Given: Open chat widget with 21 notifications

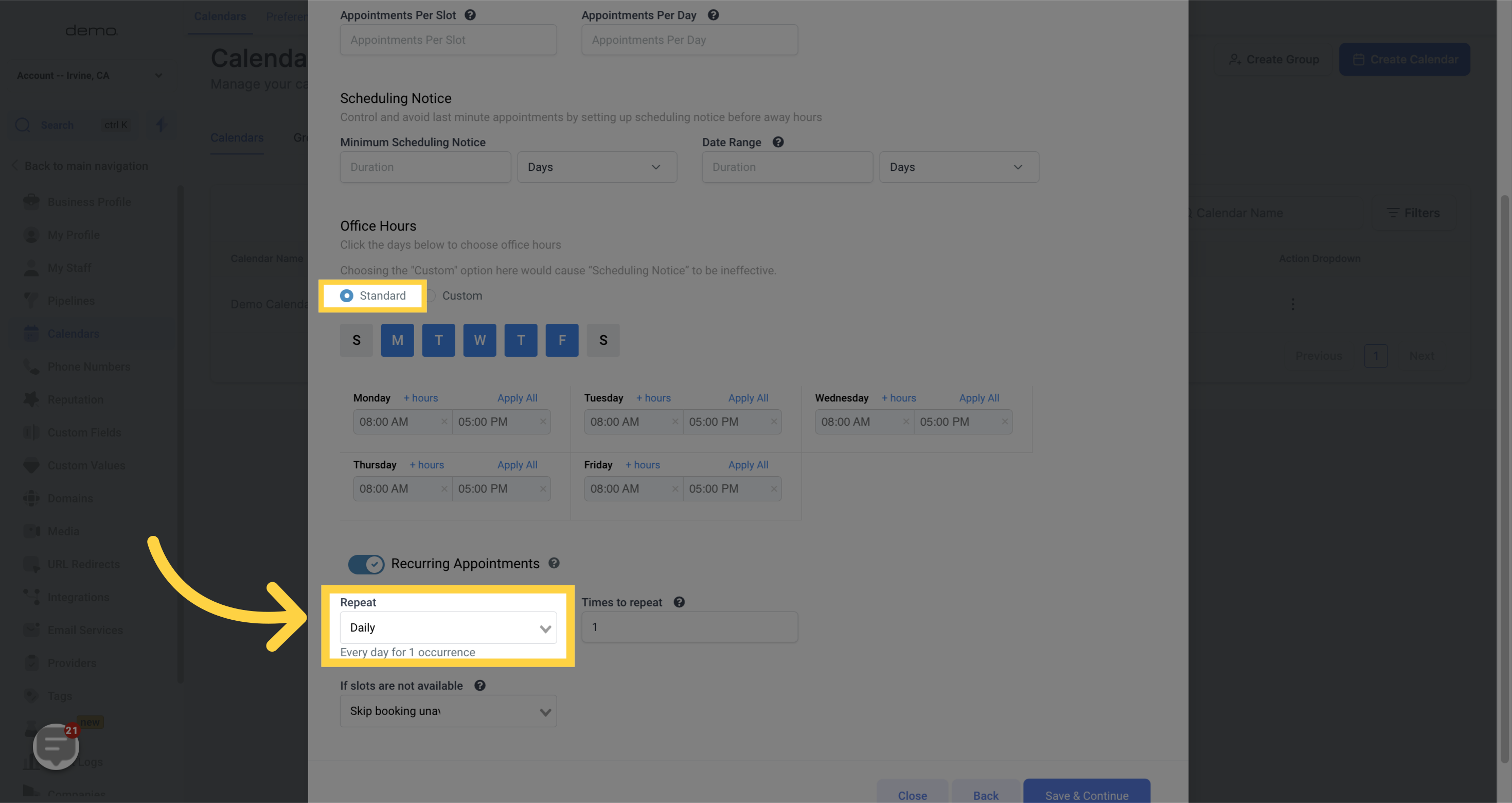Looking at the screenshot, I should [56, 745].
